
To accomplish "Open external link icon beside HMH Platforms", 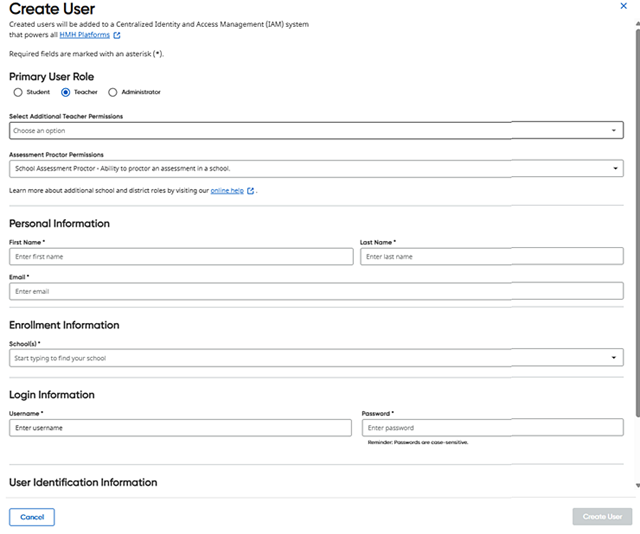I will click(x=117, y=36).
